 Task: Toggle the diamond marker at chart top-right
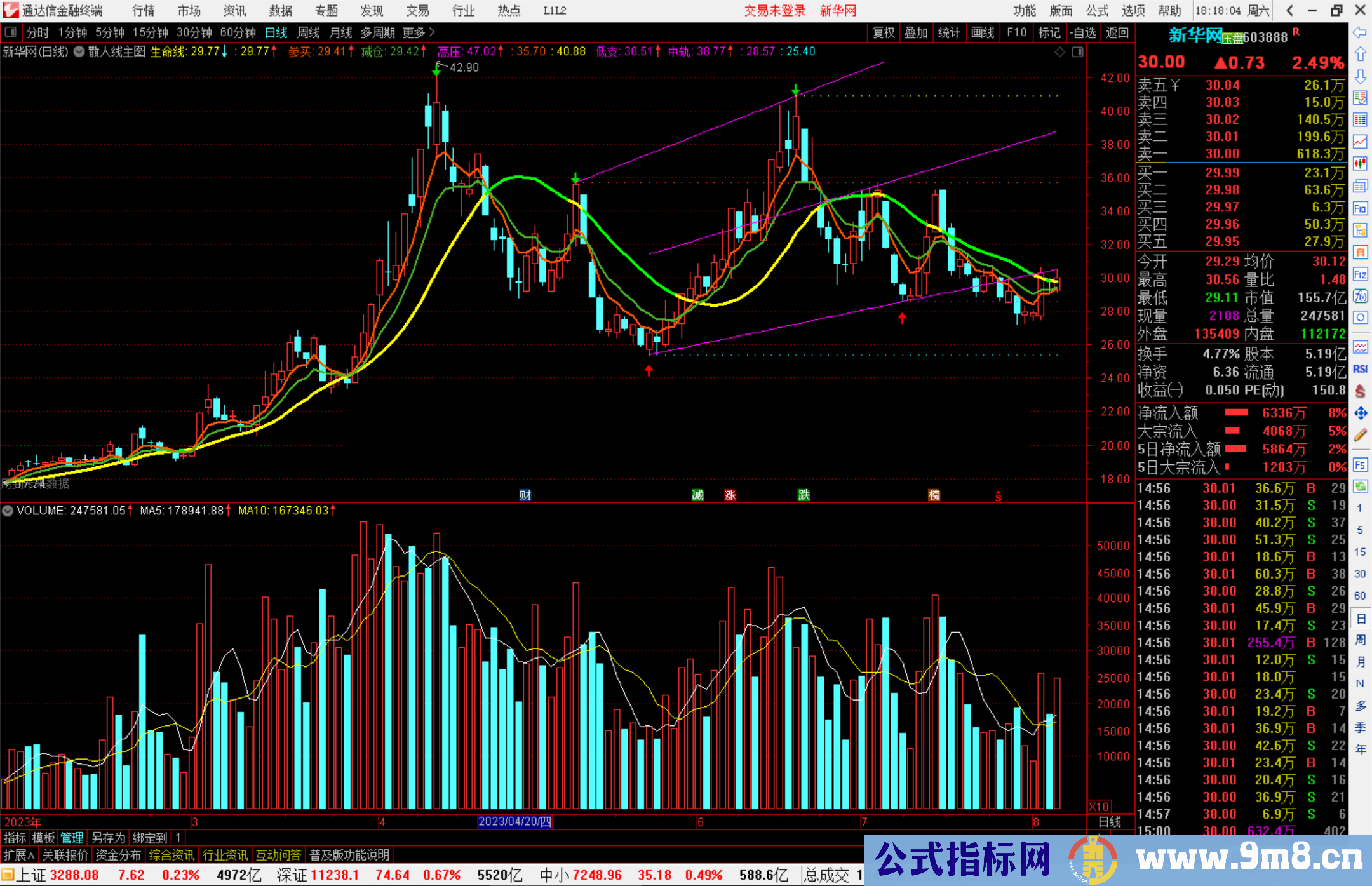[x=1059, y=52]
